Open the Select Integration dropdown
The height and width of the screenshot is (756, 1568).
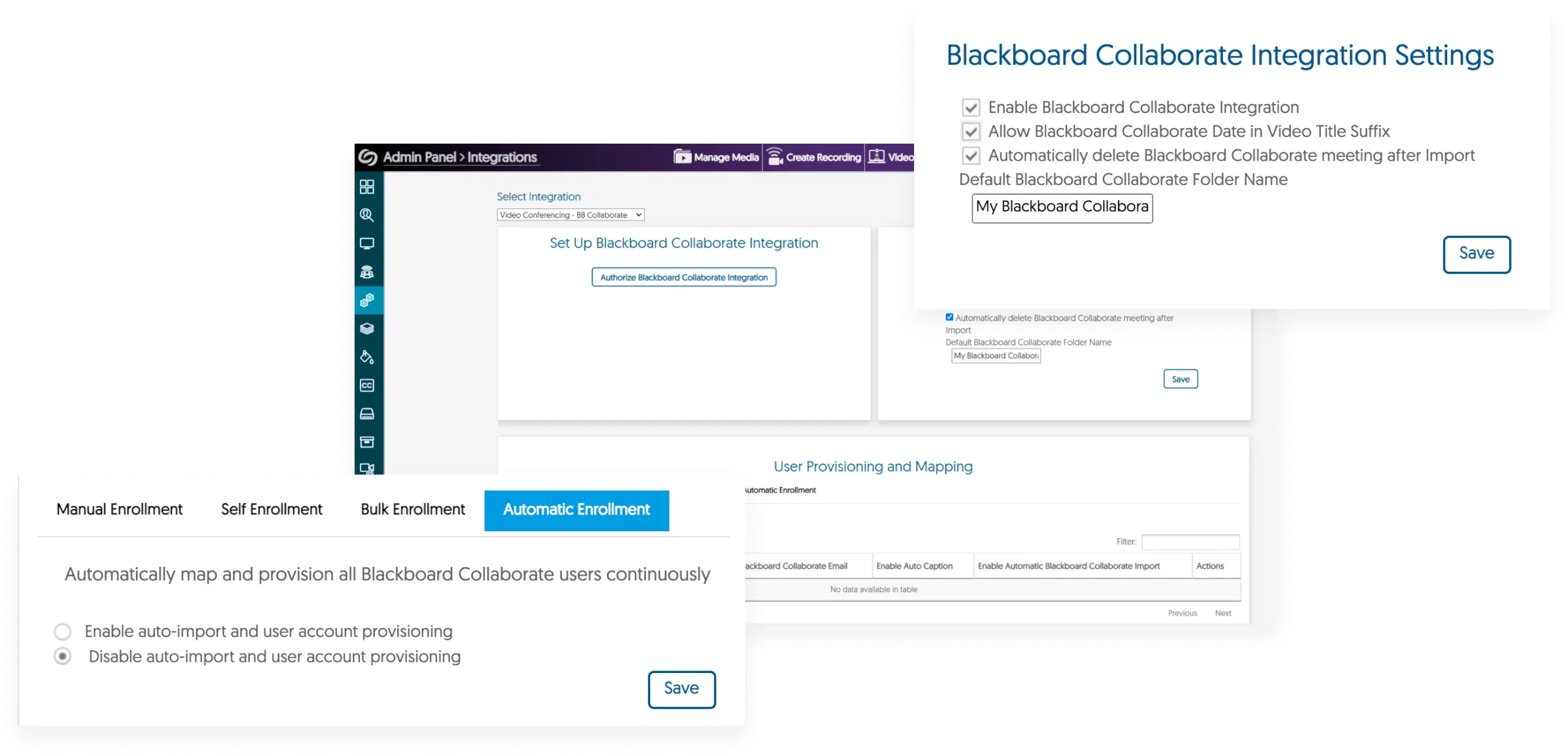click(570, 214)
